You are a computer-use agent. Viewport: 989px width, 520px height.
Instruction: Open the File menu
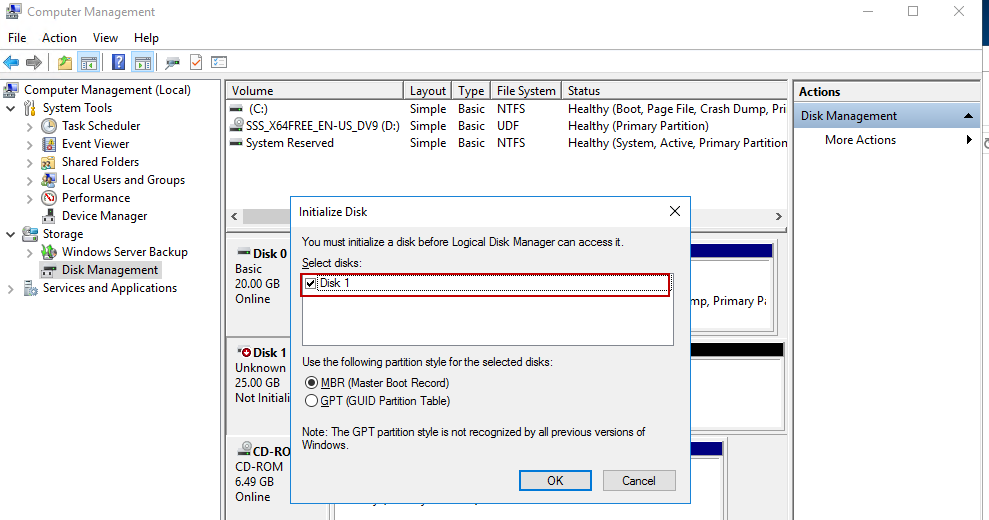tap(17, 38)
